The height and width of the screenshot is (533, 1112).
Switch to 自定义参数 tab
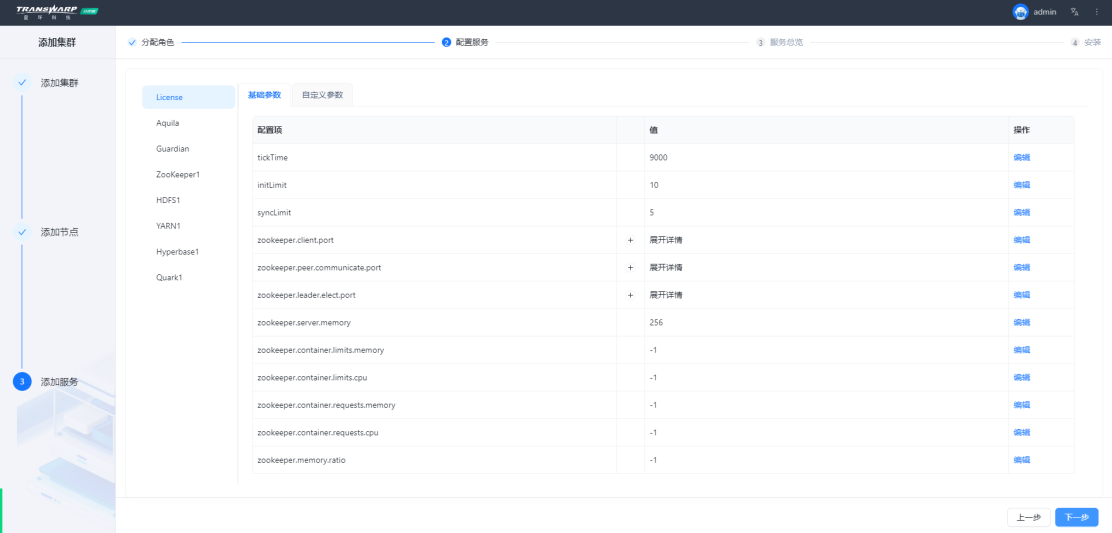tap(322, 95)
